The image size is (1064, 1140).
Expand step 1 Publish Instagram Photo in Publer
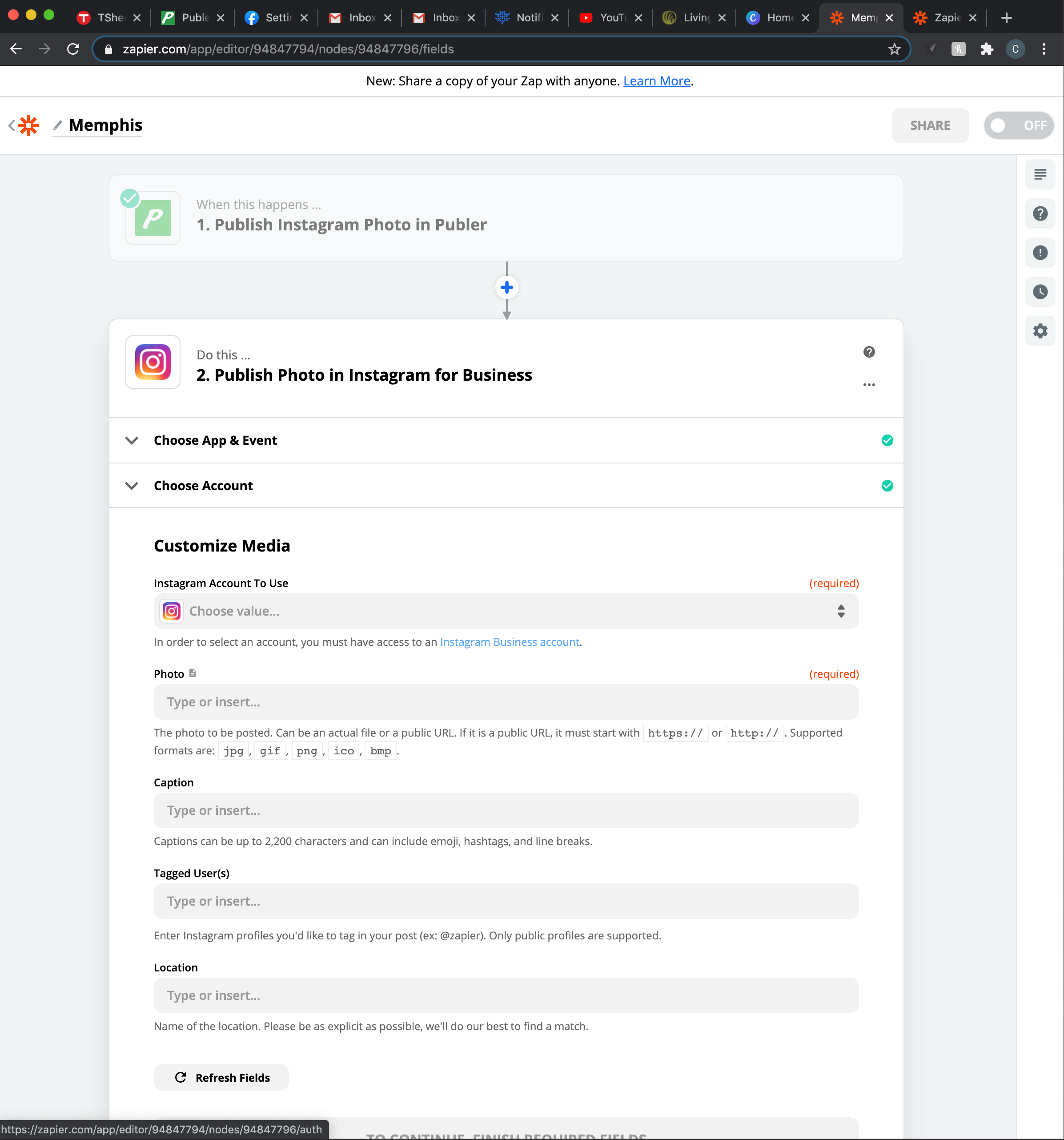pos(506,218)
